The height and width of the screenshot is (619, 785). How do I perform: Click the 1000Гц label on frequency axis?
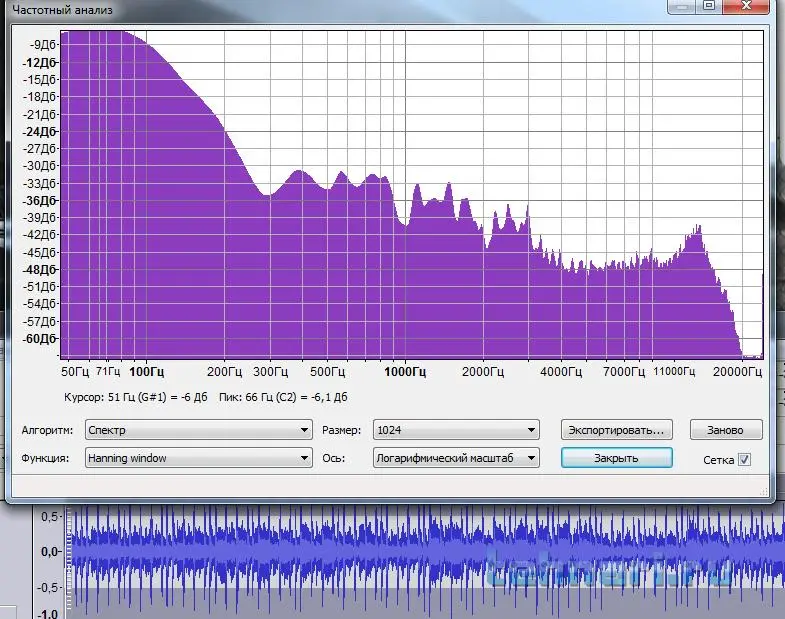pos(404,372)
